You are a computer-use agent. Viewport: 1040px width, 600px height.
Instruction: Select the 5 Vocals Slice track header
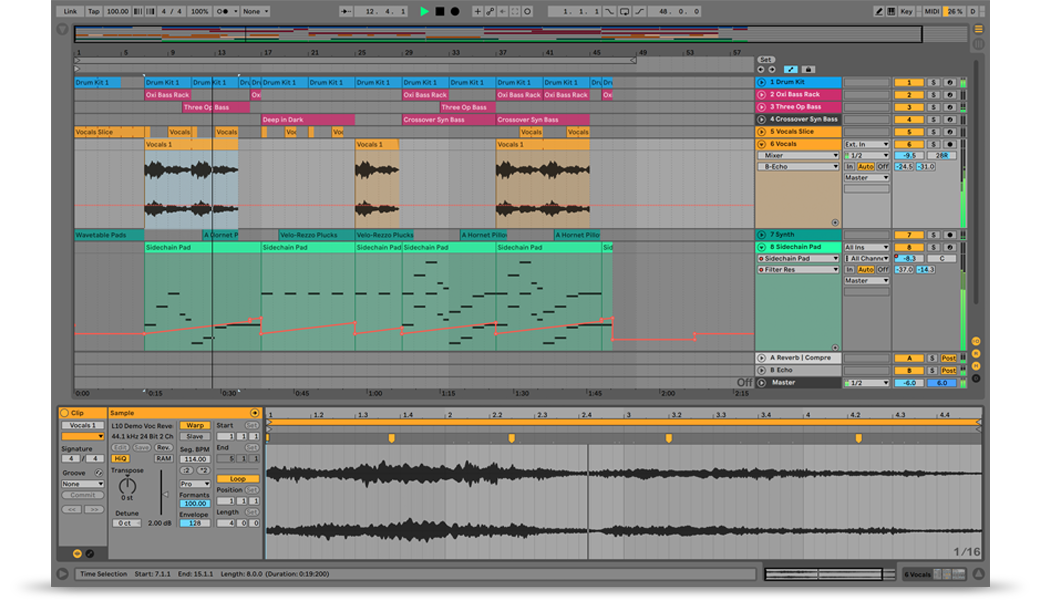coord(798,131)
